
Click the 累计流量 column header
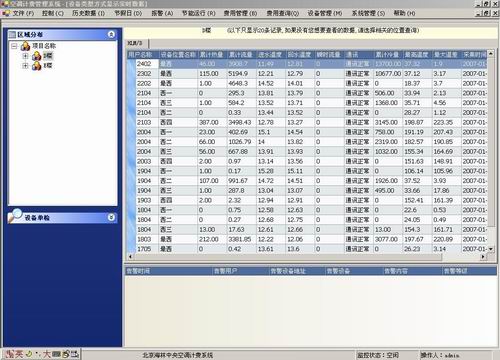point(241,55)
